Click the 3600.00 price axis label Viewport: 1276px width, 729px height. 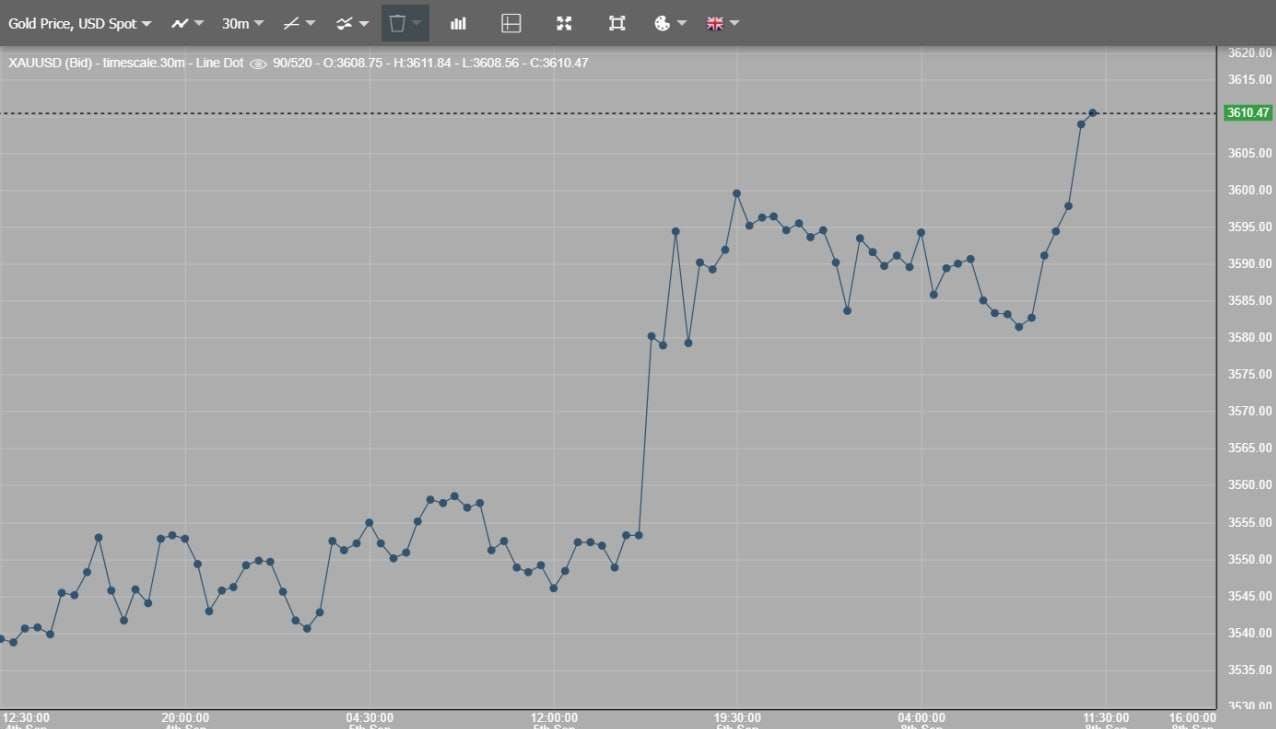point(1250,190)
